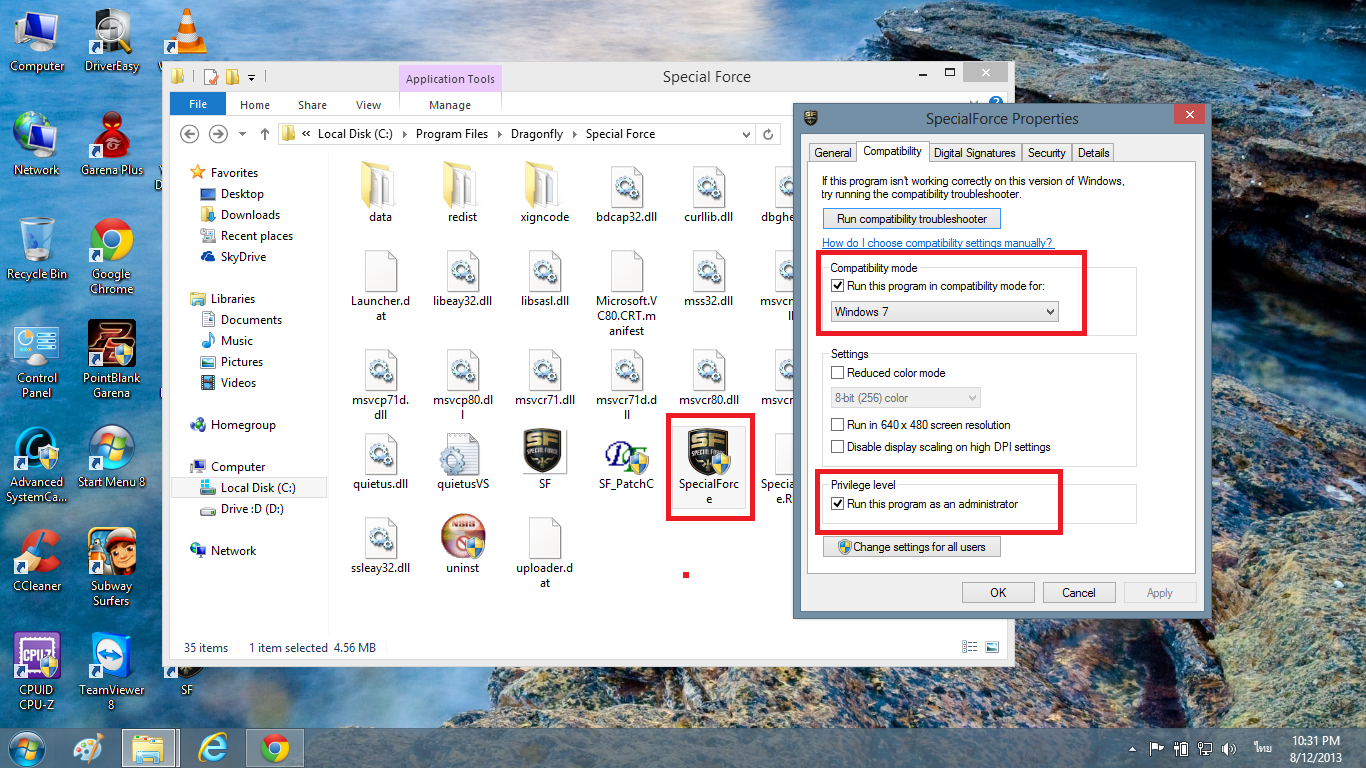Uncheck Run this program as an administrator
Viewport: 1366px width, 768px height.
(x=838, y=504)
